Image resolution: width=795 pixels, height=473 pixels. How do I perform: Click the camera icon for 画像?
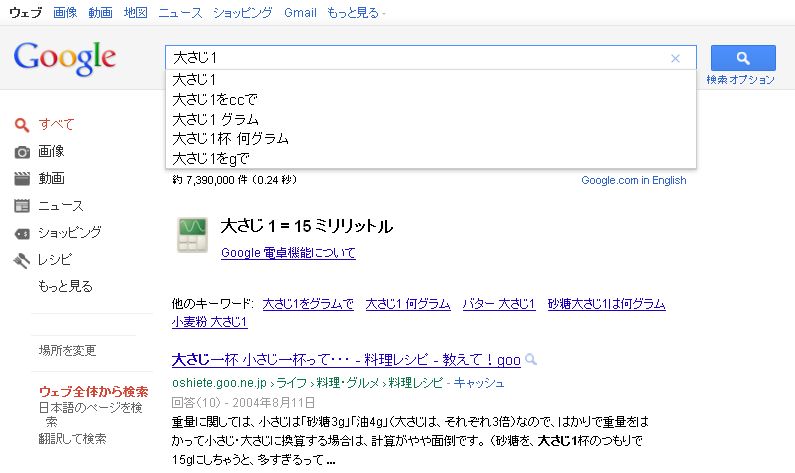(x=22, y=152)
